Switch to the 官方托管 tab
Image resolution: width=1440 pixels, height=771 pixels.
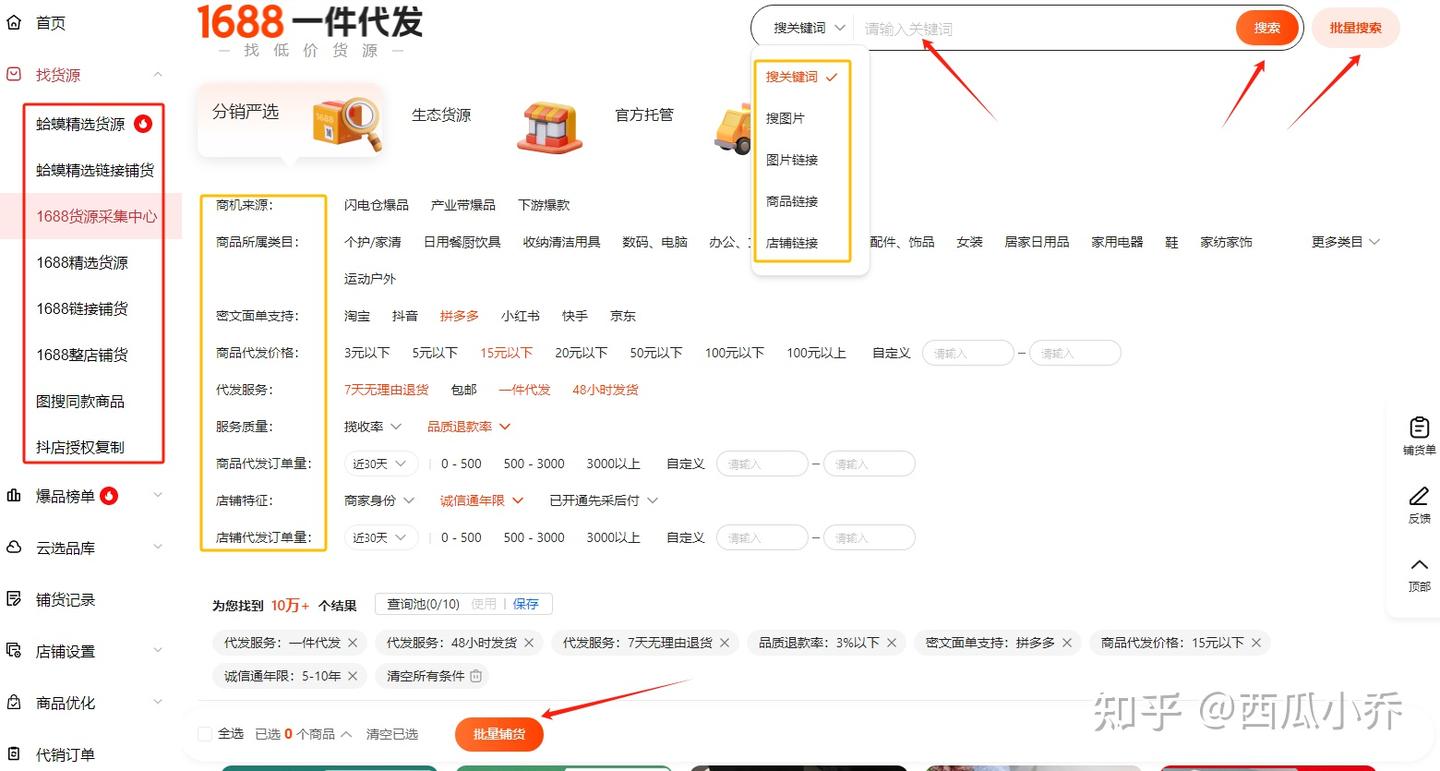click(x=643, y=115)
